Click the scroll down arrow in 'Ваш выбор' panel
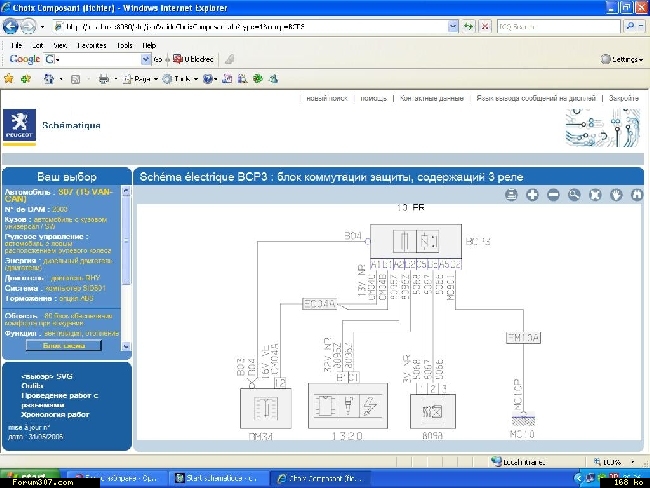The image size is (650, 488). [x=126, y=346]
